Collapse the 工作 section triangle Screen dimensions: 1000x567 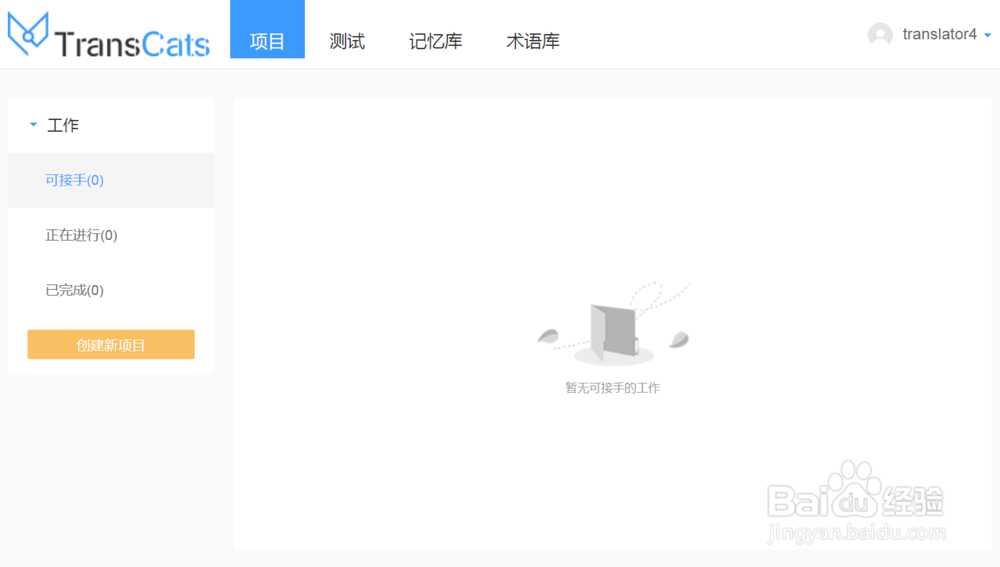(33, 124)
